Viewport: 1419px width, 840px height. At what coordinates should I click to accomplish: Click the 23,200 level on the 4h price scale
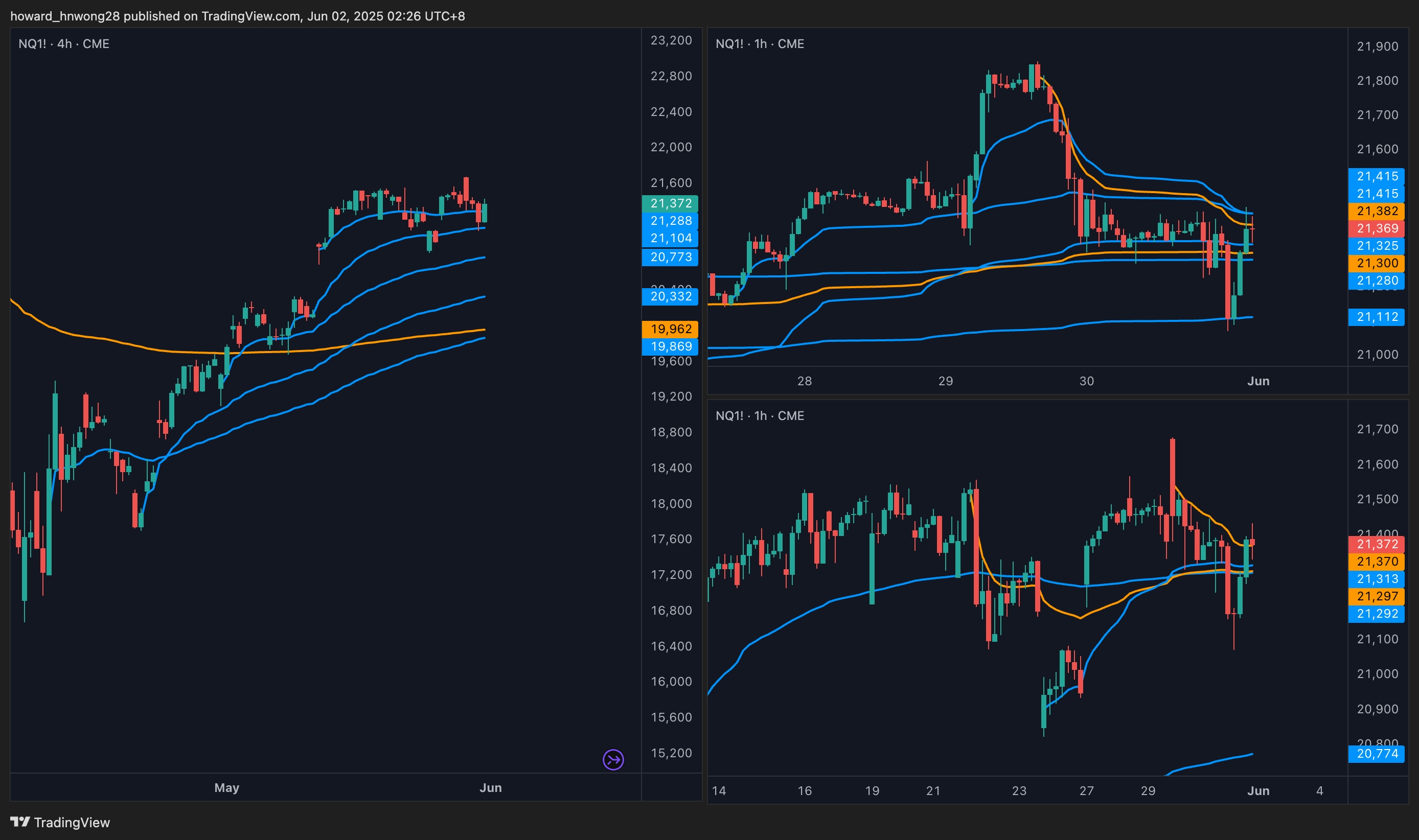[x=671, y=40]
